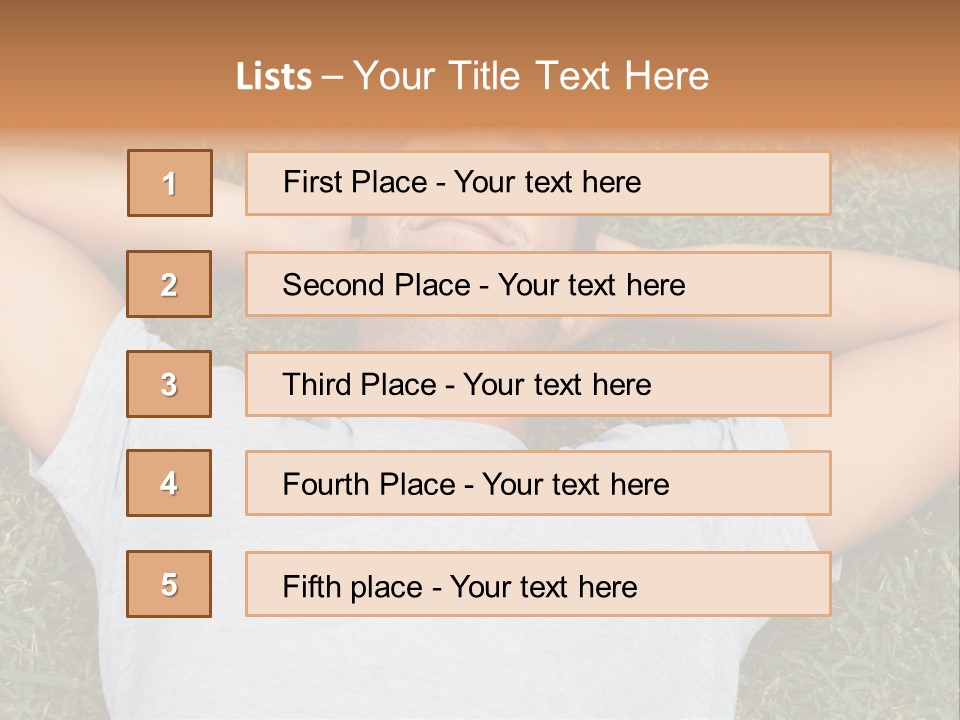
Task: Click the words 'Fourth Place' in list
Action: 369,484
